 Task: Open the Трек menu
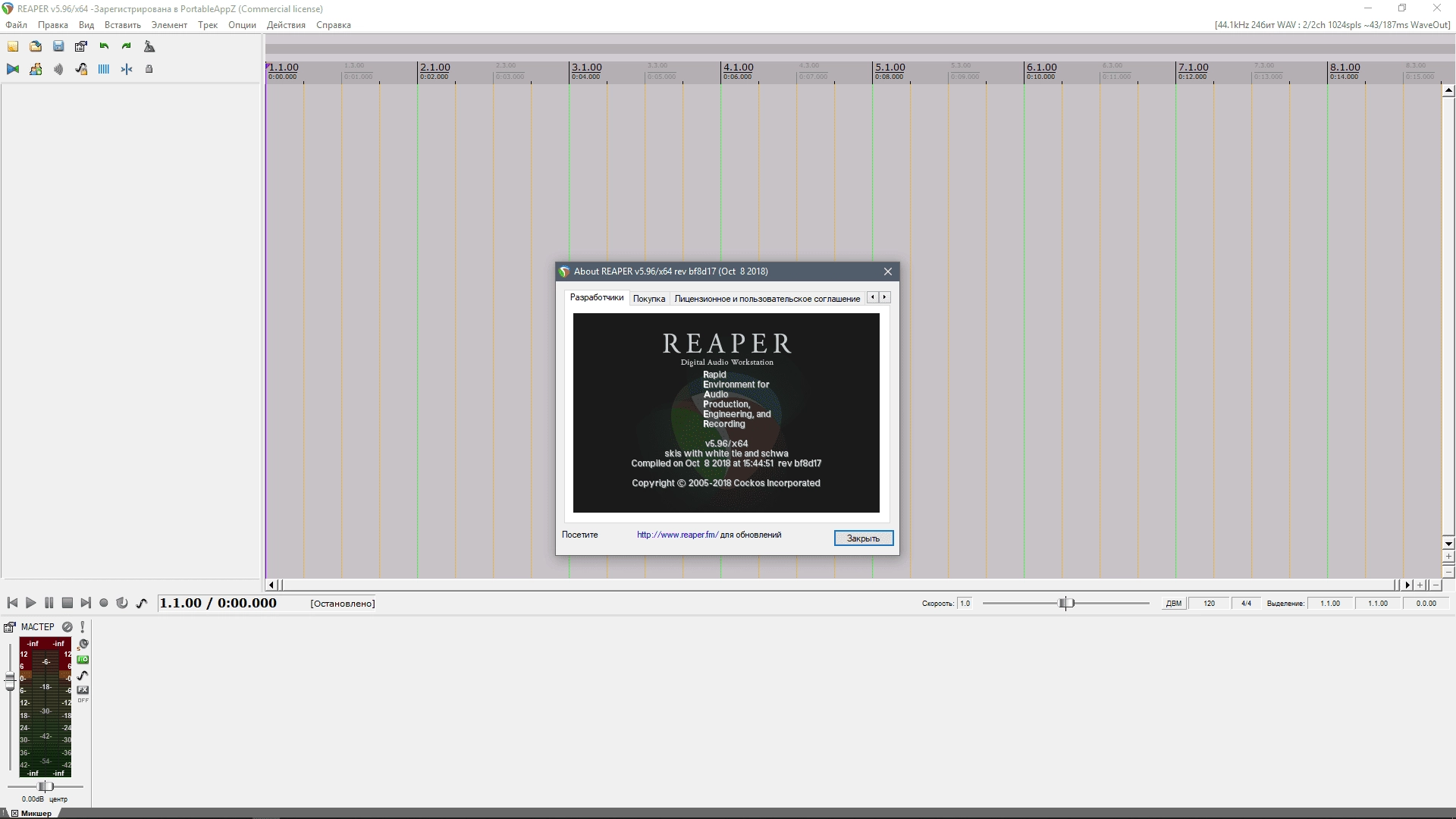click(208, 25)
